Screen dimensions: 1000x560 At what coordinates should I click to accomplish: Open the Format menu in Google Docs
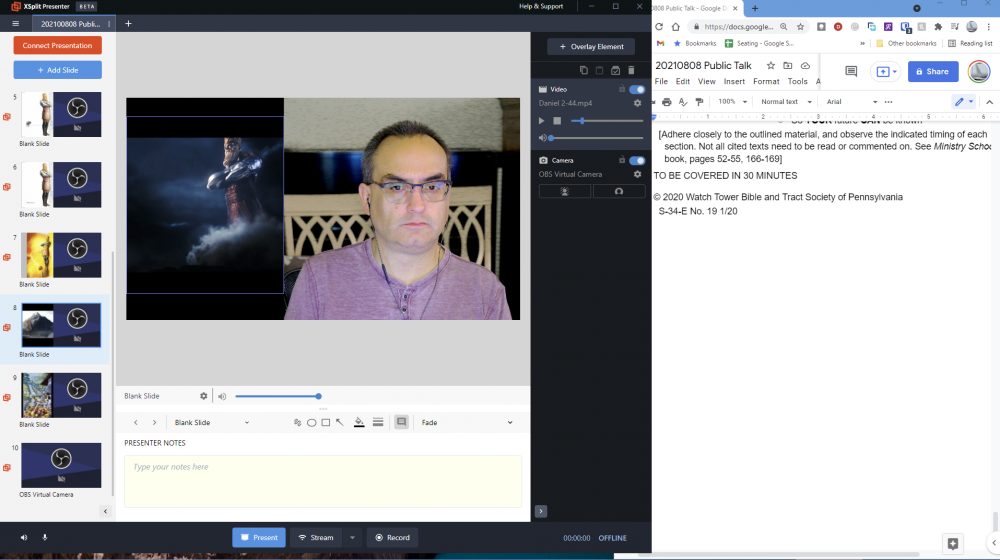coord(766,82)
